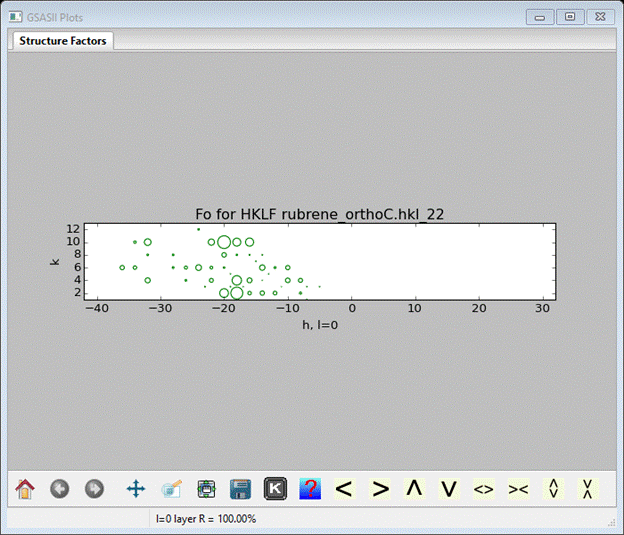Move plot up with ^ arrow
The image size is (624, 535).
pos(414,489)
